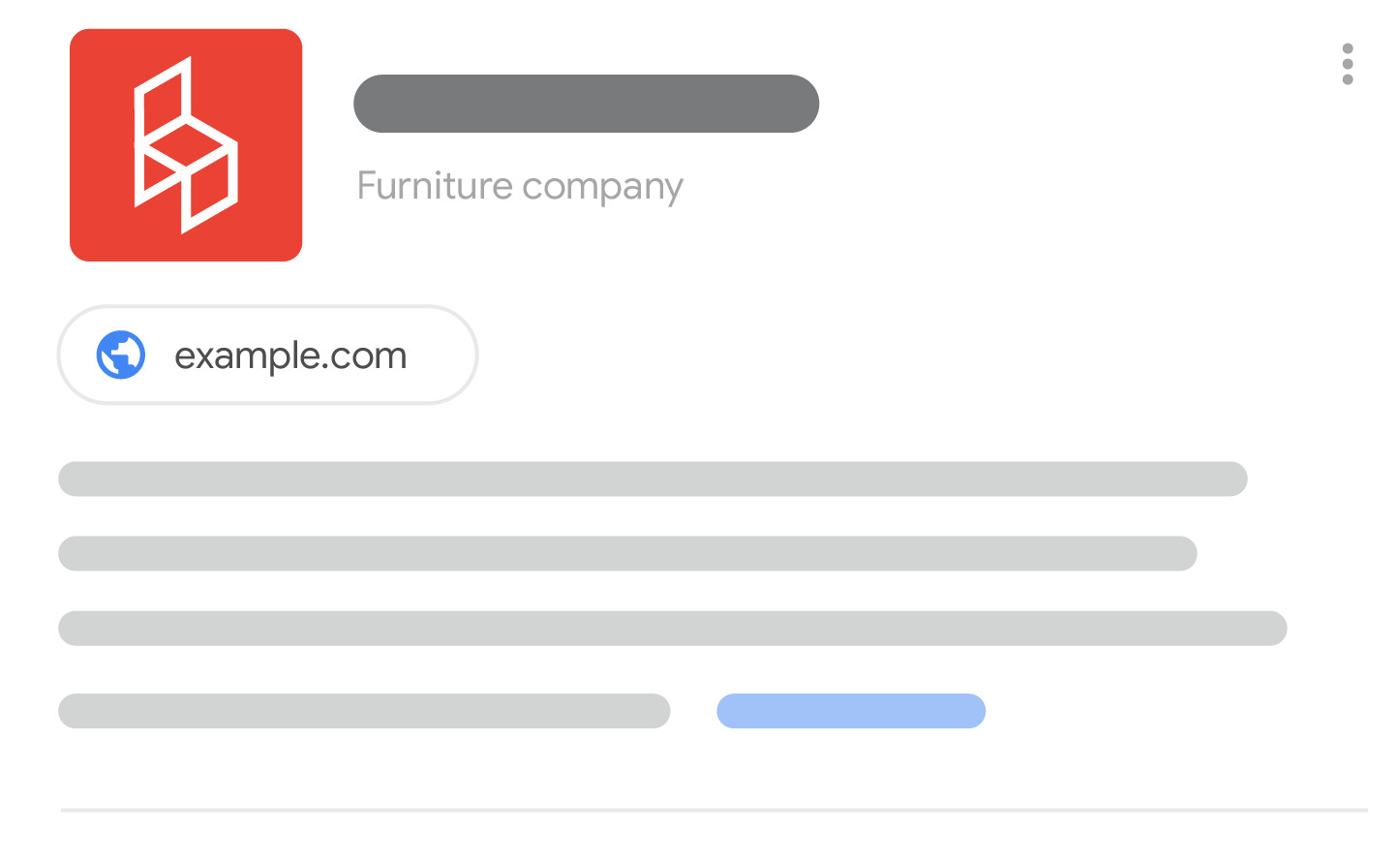Toggle the blue highlighted pill

pos(851,710)
